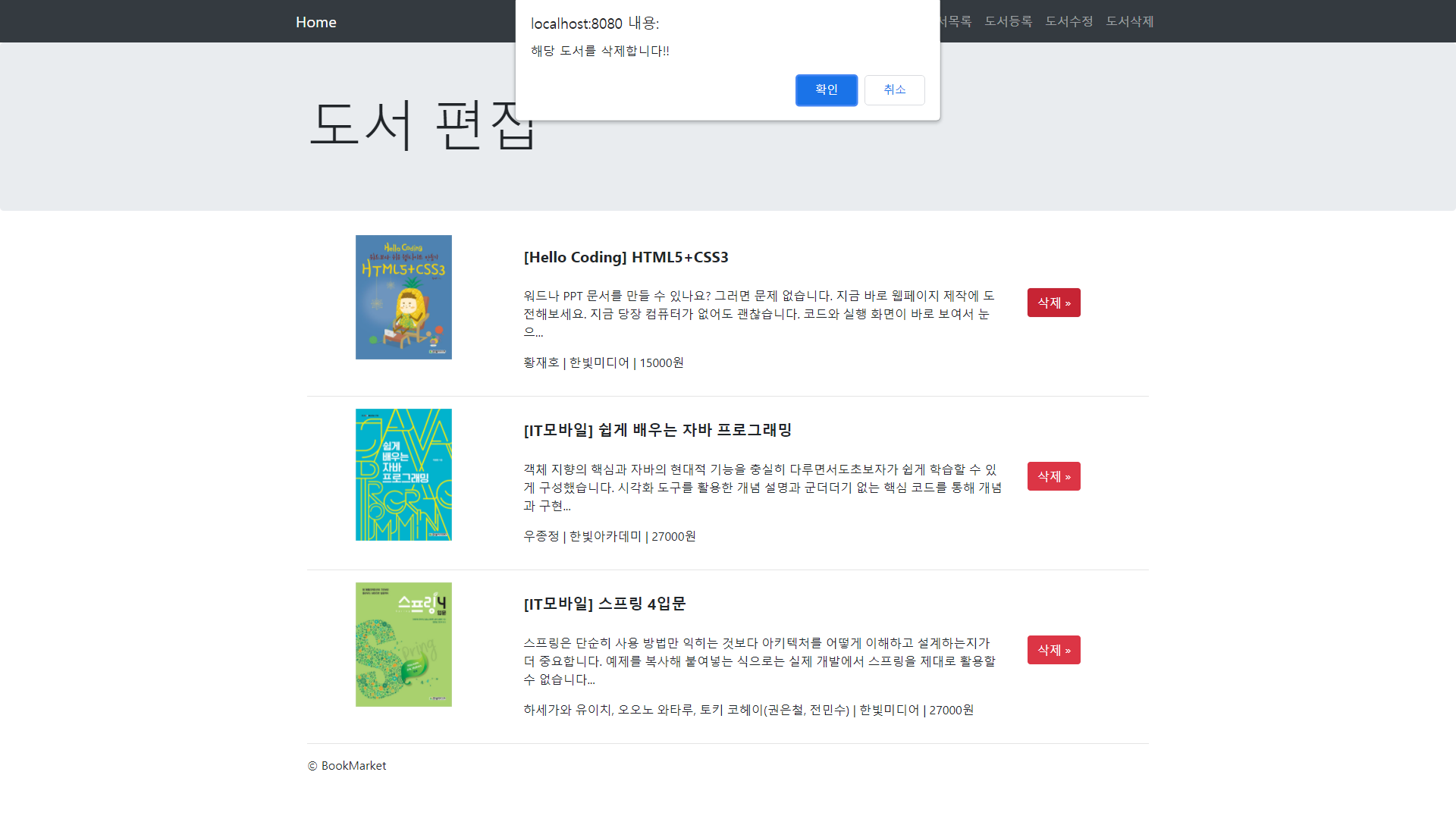Click the 도서 편집 page heading
Viewport: 1456px width, 819px height.
[422, 125]
